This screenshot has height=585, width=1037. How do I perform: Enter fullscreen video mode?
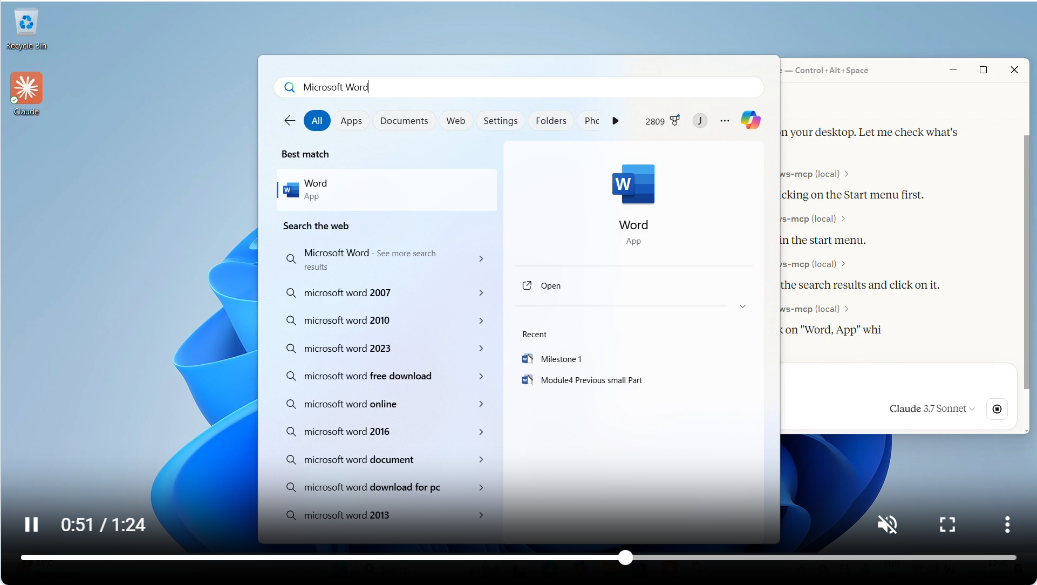pyautogui.click(x=947, y=525)
